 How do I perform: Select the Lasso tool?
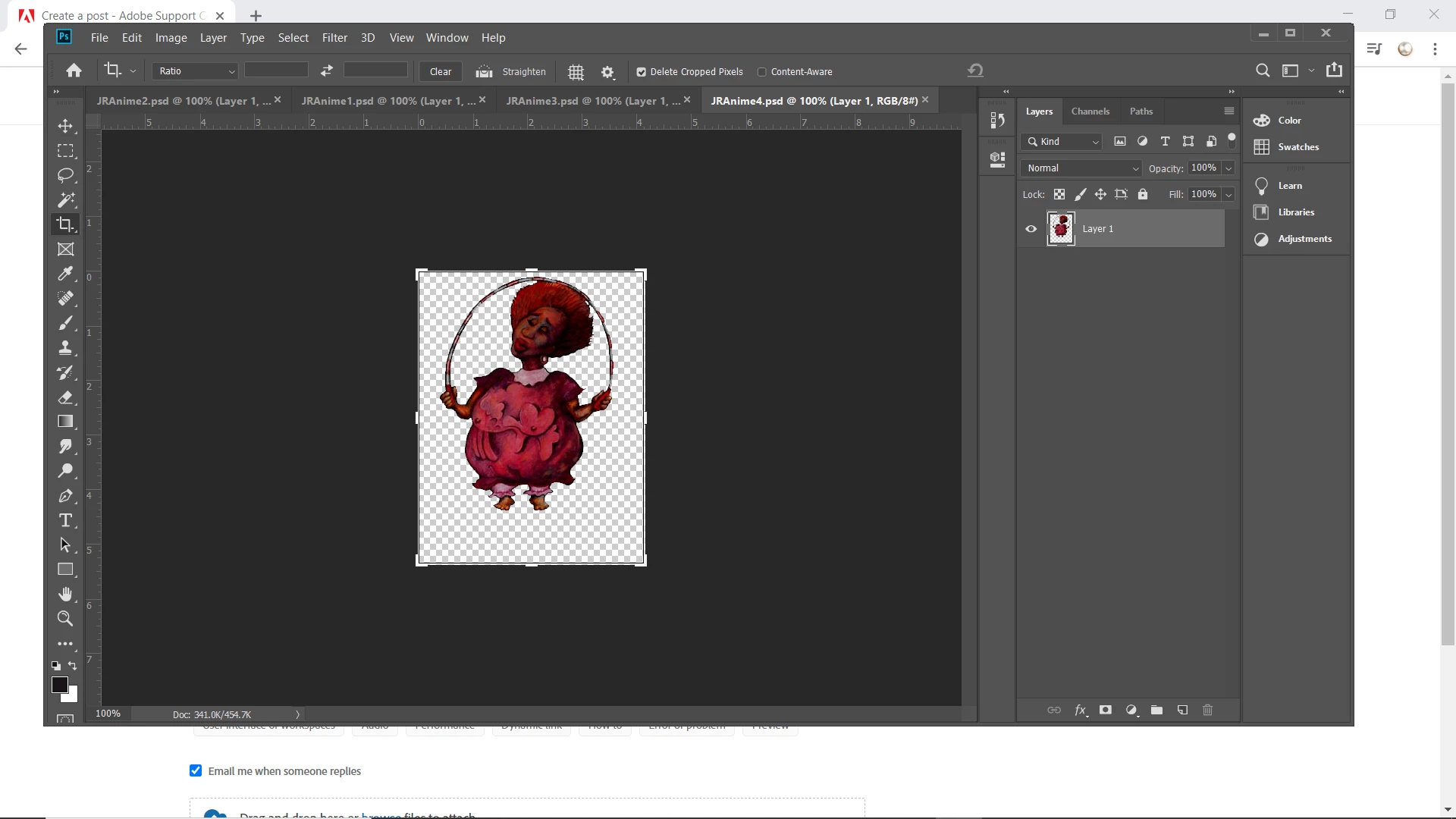[x=66, y=175]
